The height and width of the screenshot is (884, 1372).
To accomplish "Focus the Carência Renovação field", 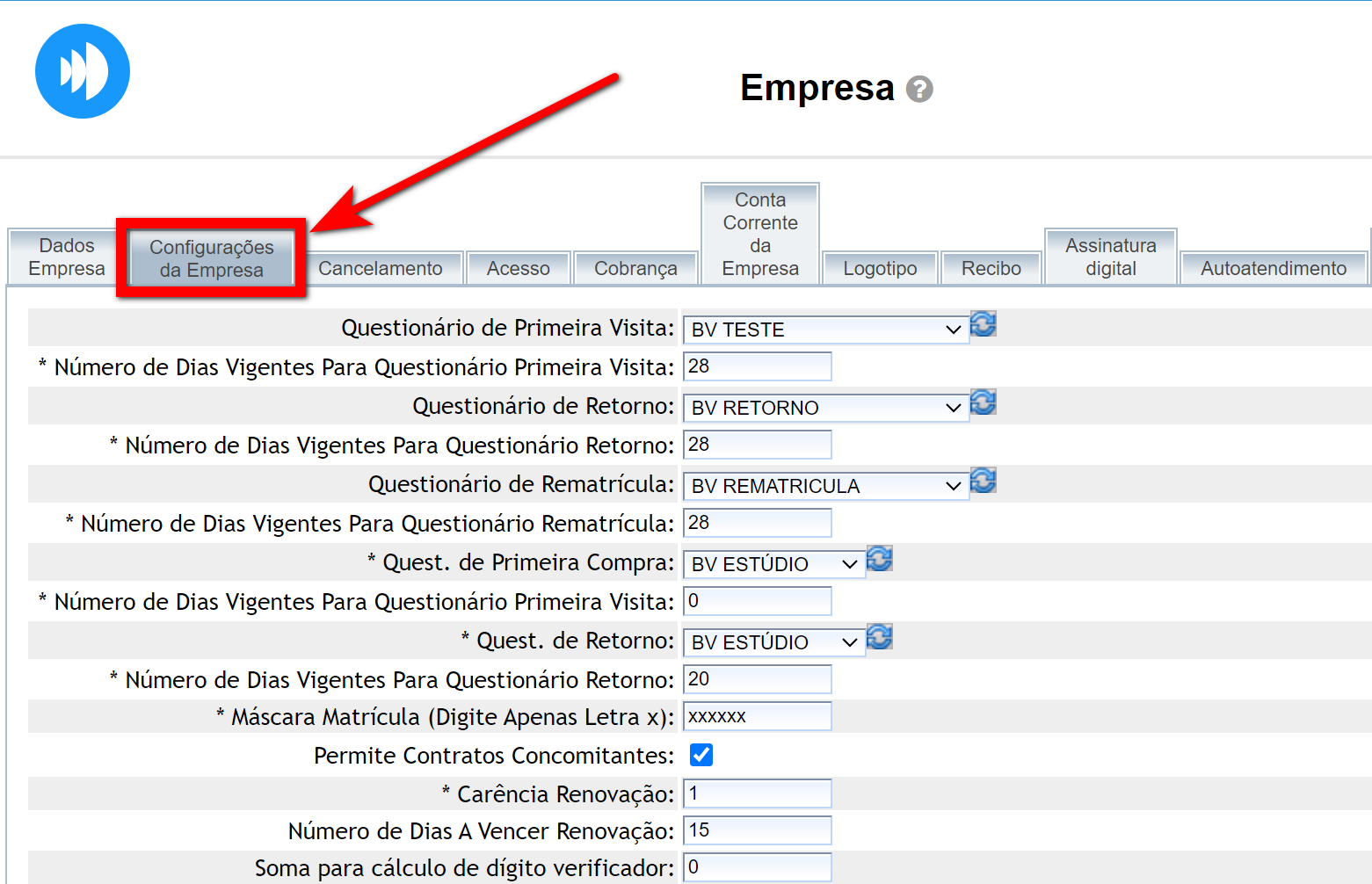I will coord(758,793).
